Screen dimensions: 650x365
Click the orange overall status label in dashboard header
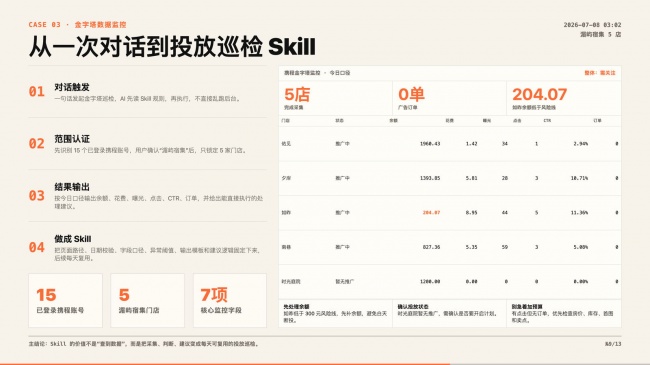pos(600,73)
